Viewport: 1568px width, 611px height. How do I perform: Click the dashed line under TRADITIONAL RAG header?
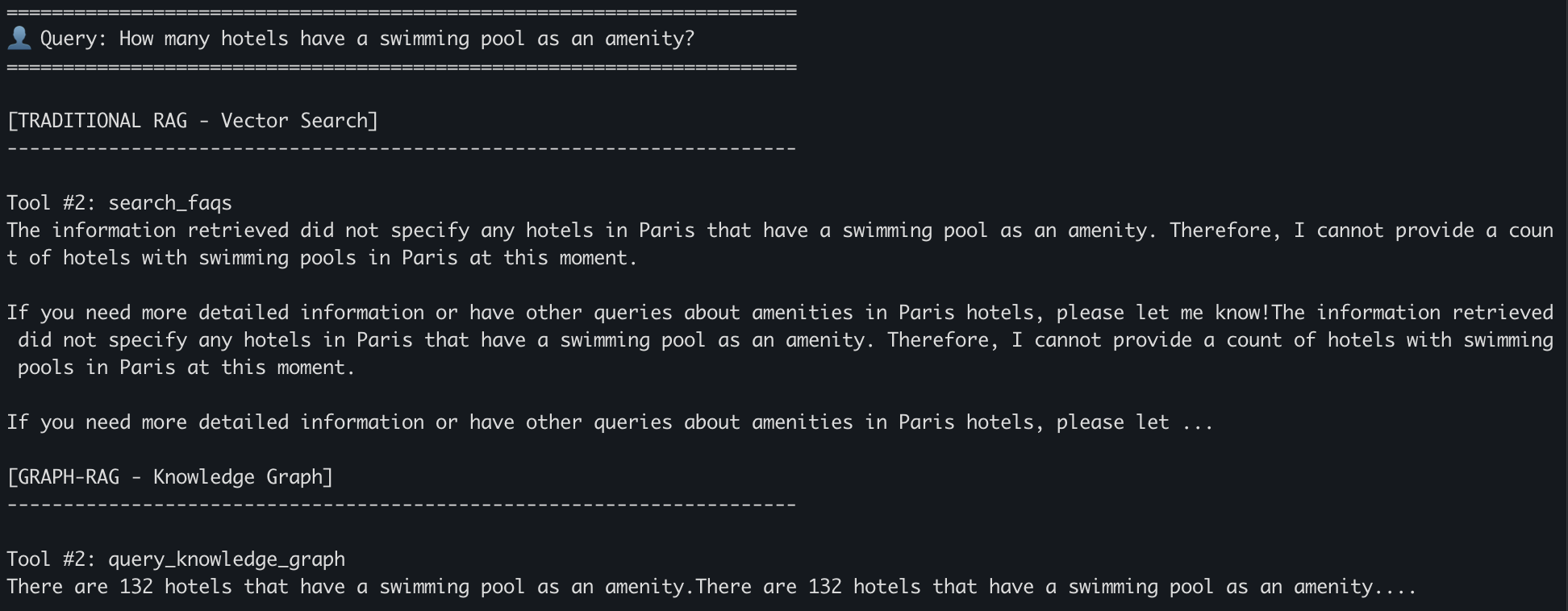click(401, 148)
